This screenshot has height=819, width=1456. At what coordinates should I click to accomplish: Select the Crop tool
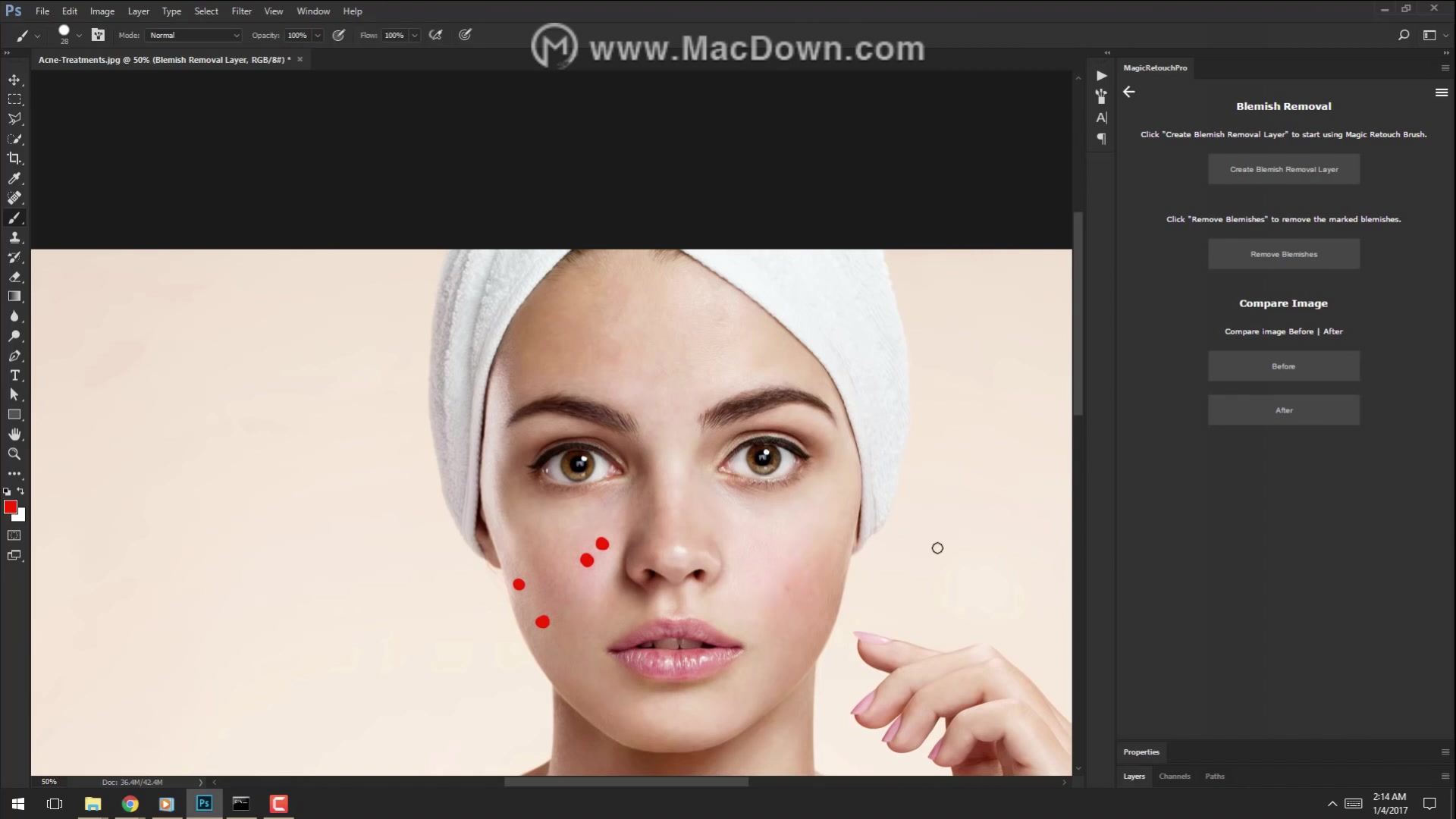pos(14,158)
